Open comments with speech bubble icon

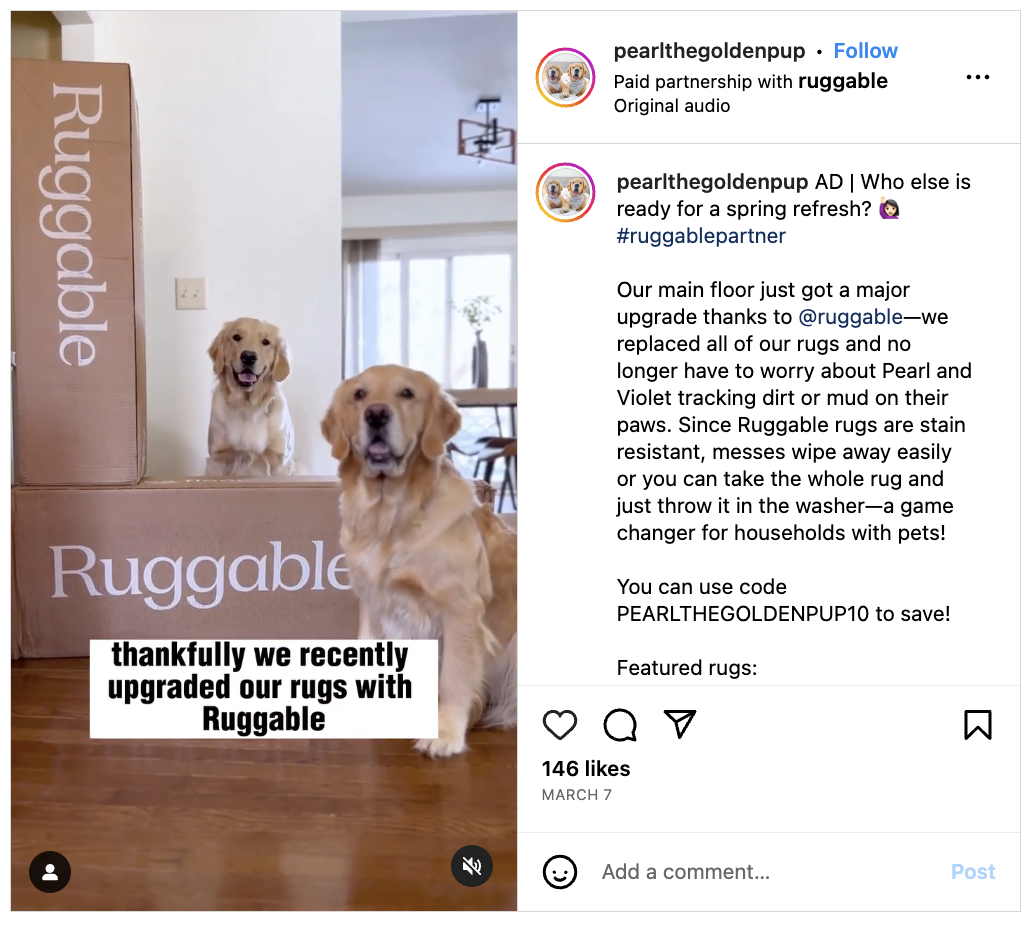pos(620,725)
